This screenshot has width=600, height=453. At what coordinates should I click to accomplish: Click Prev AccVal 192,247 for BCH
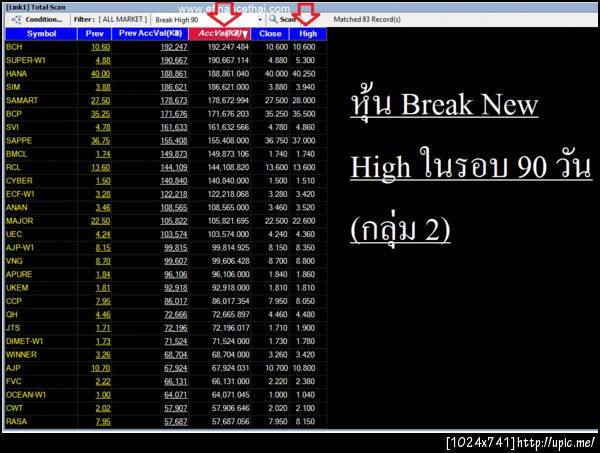174,47
